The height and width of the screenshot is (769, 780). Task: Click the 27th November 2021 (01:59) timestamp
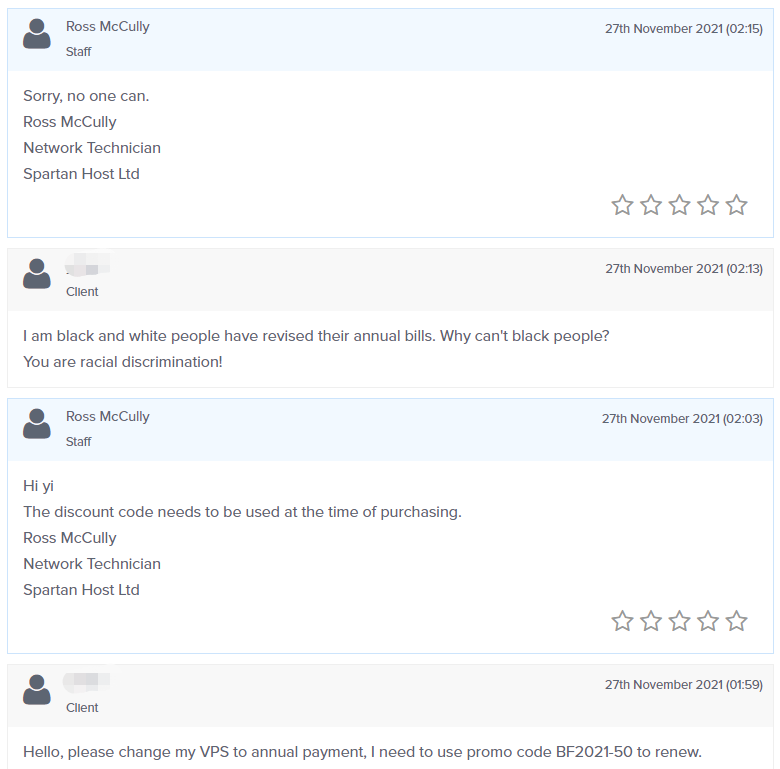click(683, 685)
